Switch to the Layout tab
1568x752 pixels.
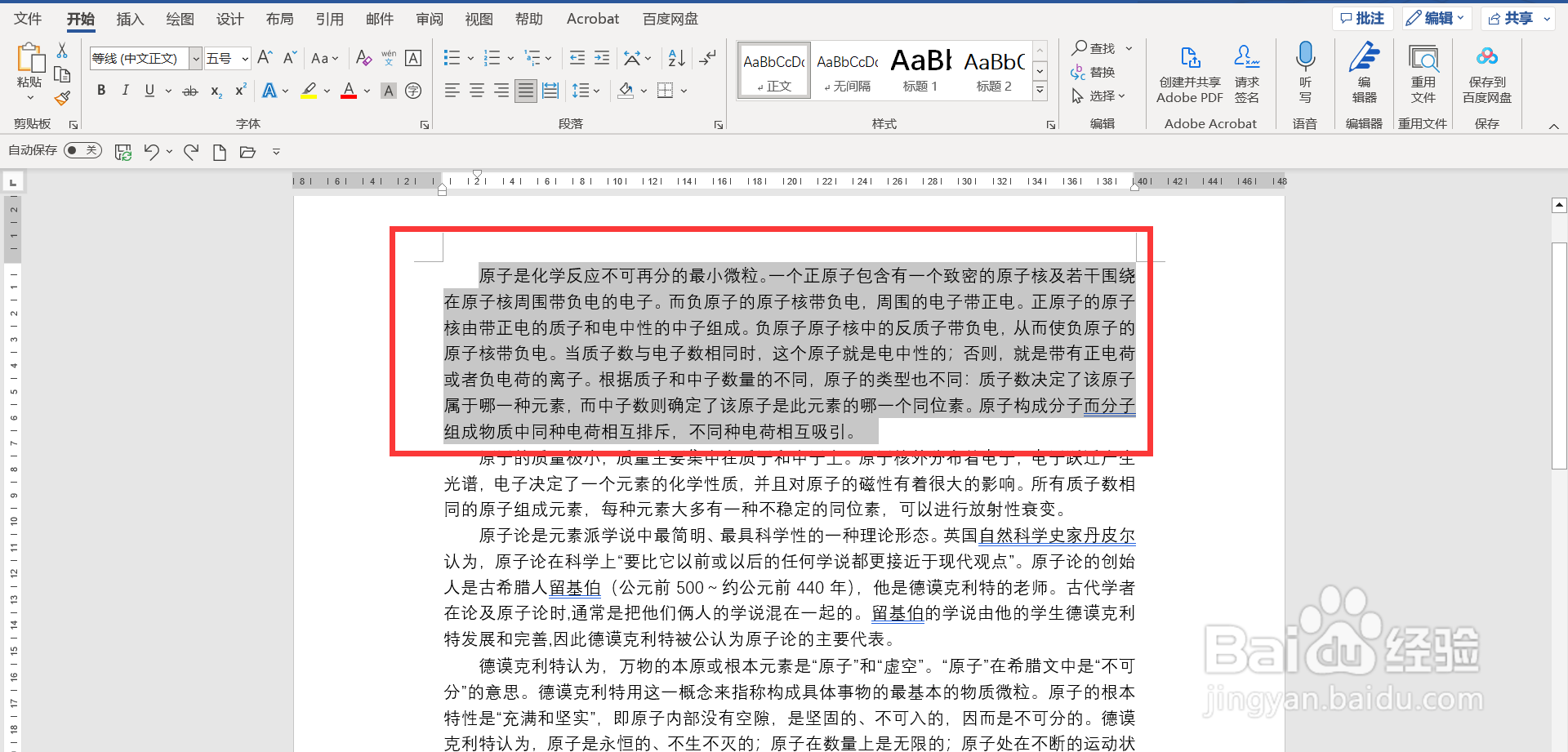(x=279, y=19)
